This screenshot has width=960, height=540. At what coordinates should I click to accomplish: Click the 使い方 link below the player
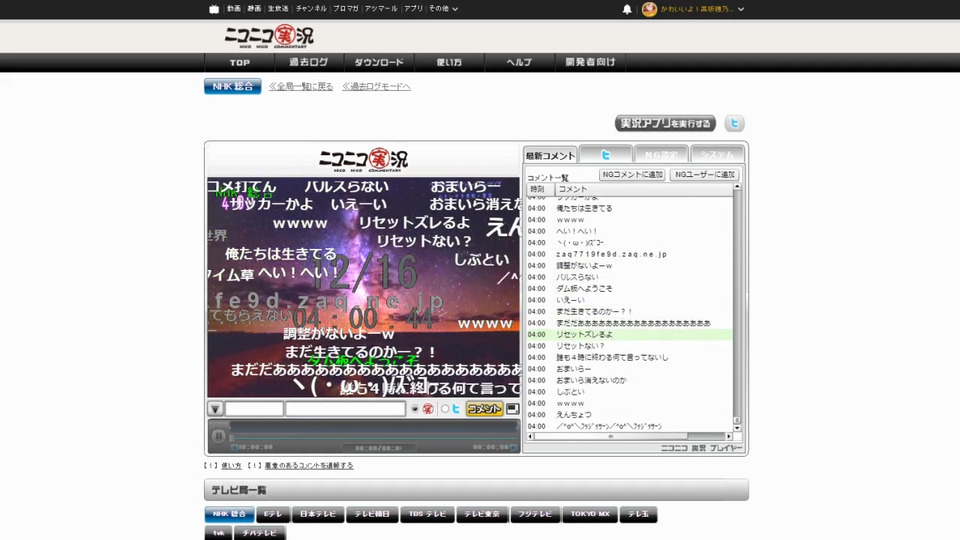coord(231,466)
